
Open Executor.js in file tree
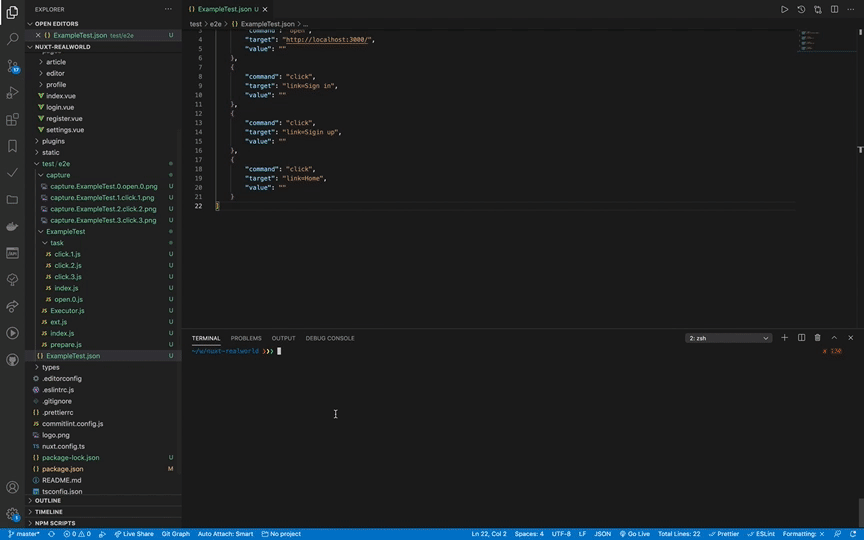[x=67, y=311]
